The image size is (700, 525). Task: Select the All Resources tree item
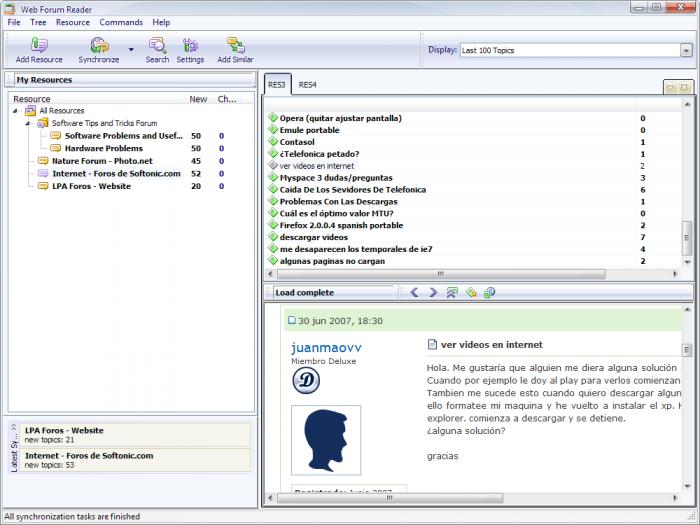click(x=62, y=111)
